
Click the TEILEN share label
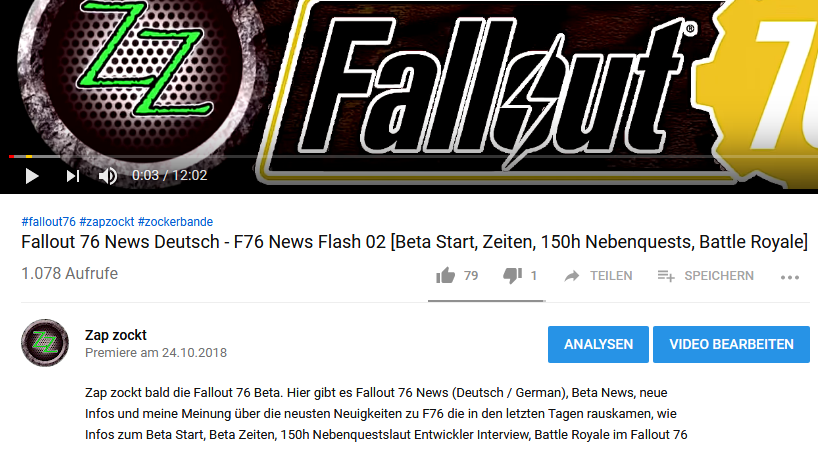pos(611,276)
